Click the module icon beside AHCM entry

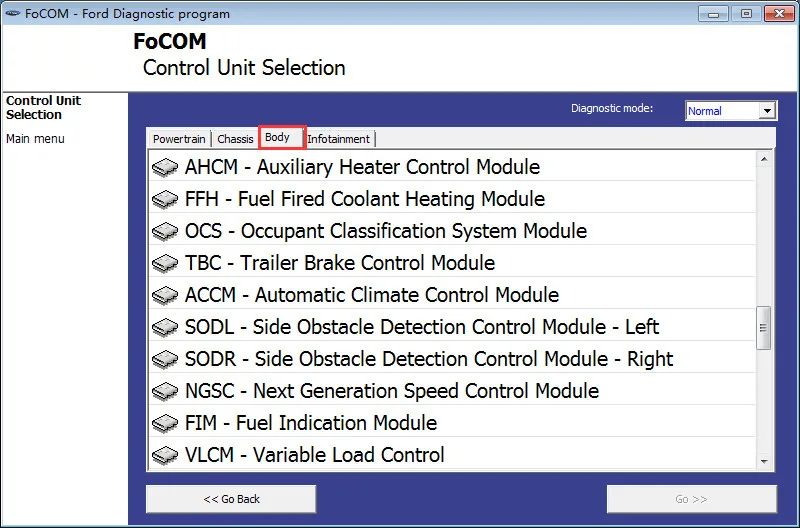[165, 167]
